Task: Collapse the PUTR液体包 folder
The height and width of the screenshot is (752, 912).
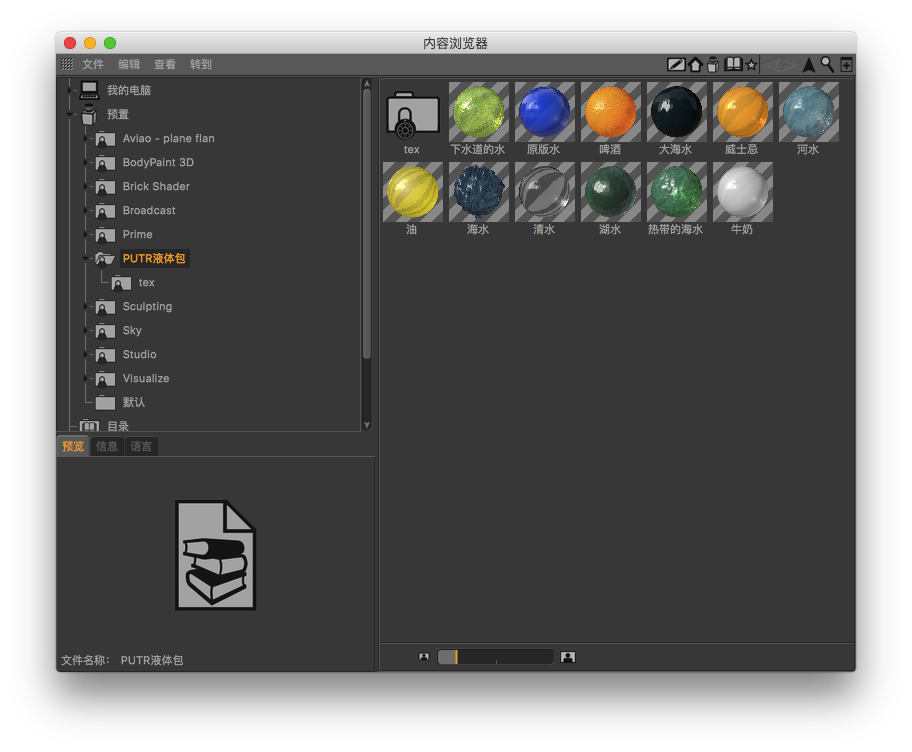Action: point(87,259)
